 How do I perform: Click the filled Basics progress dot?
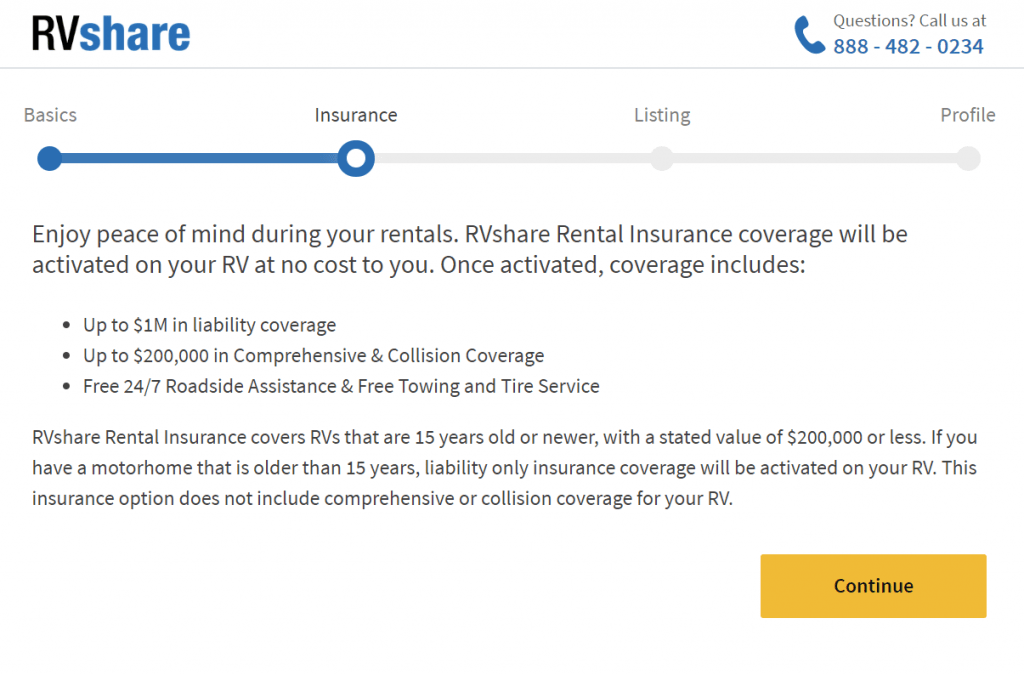[x=50, y=159]
